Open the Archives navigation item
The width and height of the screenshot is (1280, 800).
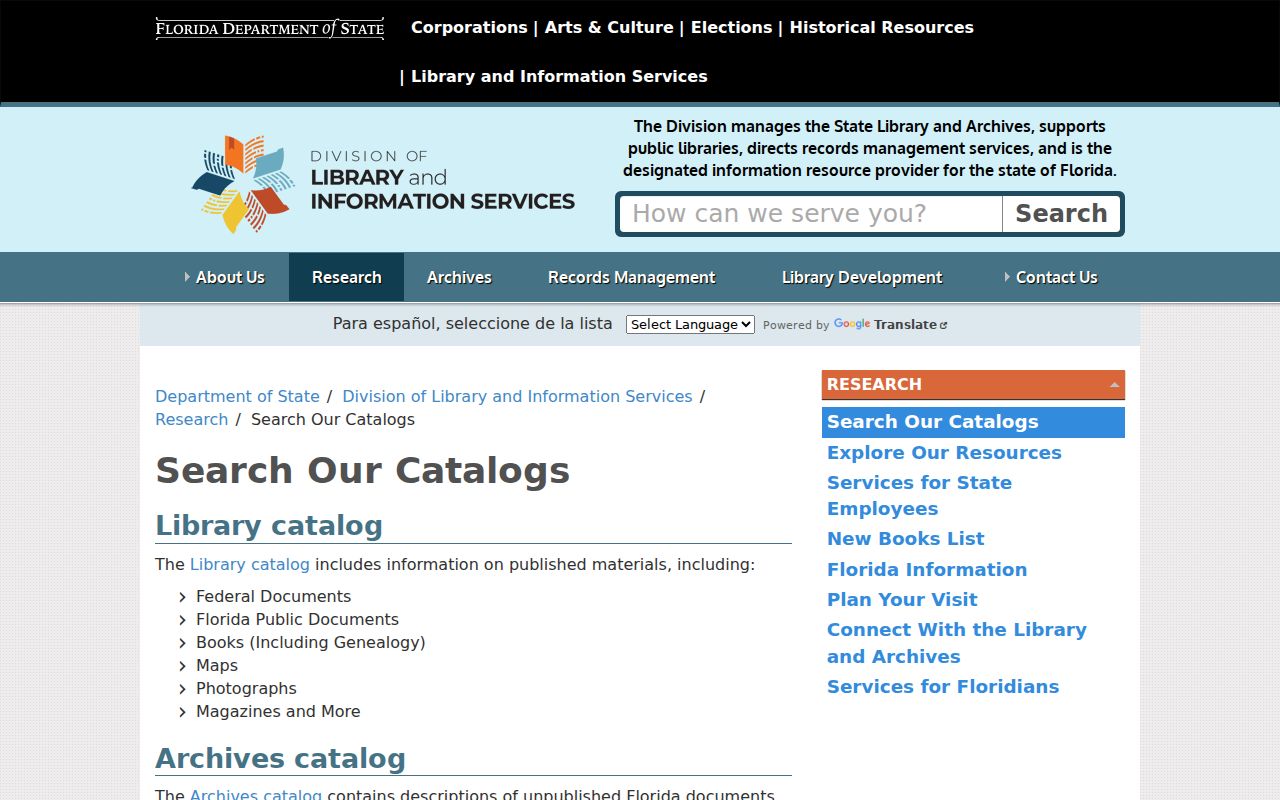(x=459, y=277)
